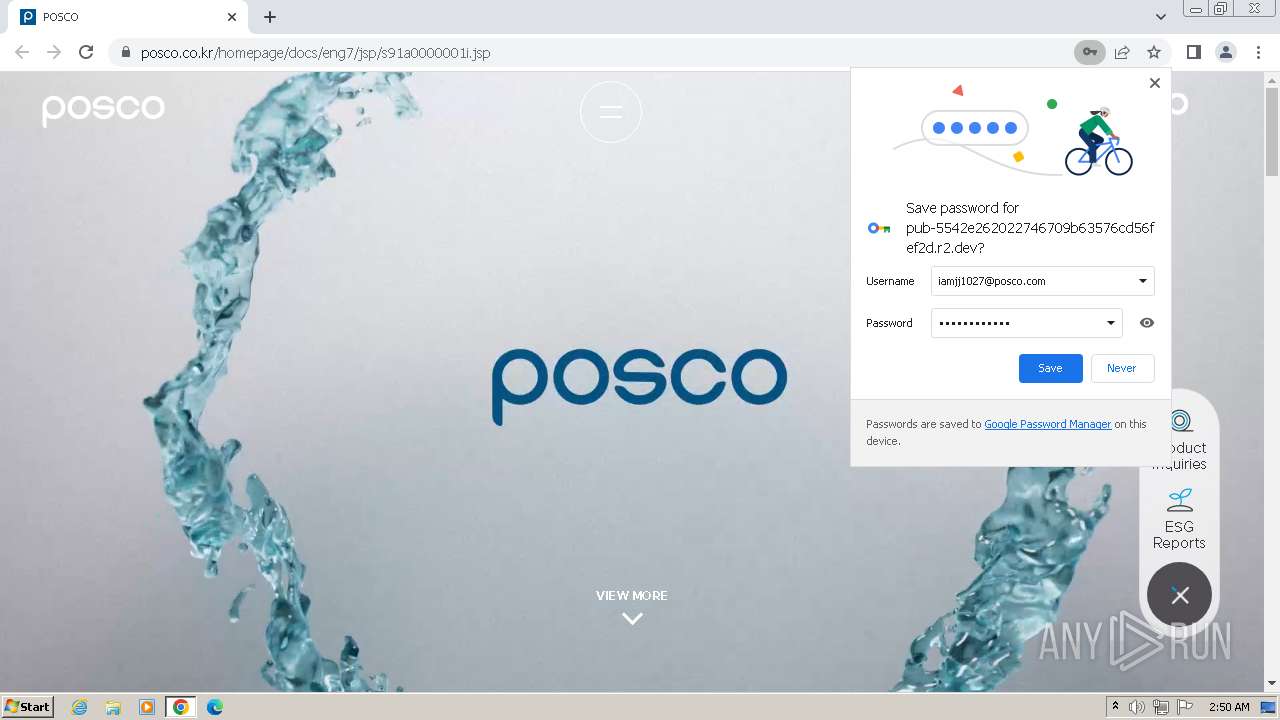Click the volume speaker tray icon
The image size is (1280, 720).
(1137, 707)
